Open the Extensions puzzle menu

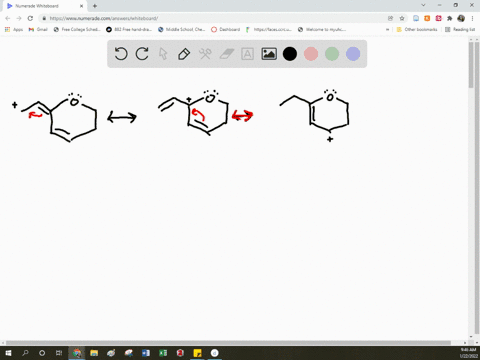449,18
